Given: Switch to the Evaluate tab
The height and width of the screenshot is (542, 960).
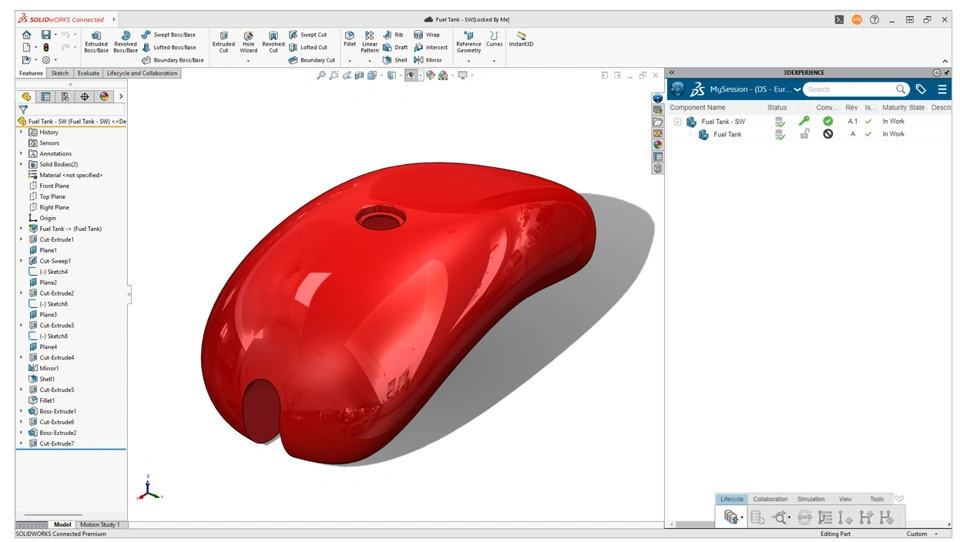Looking at the screenshot, I should 88,73.
